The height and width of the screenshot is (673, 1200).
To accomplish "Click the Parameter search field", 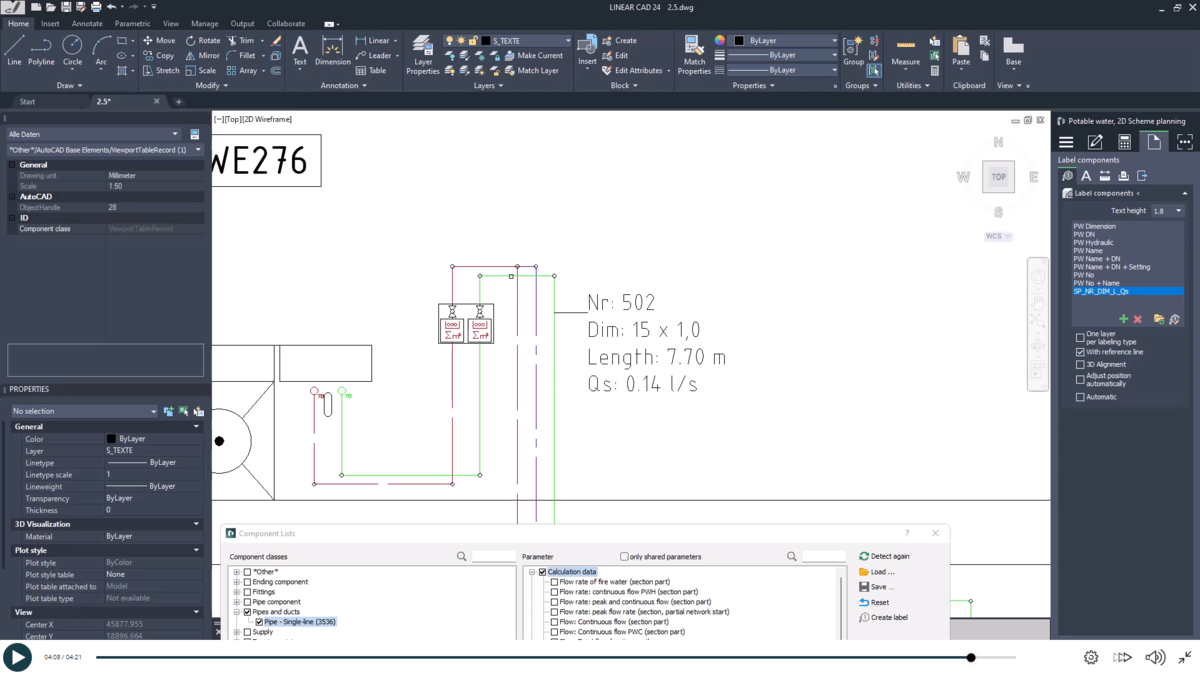I will (824, 556).
